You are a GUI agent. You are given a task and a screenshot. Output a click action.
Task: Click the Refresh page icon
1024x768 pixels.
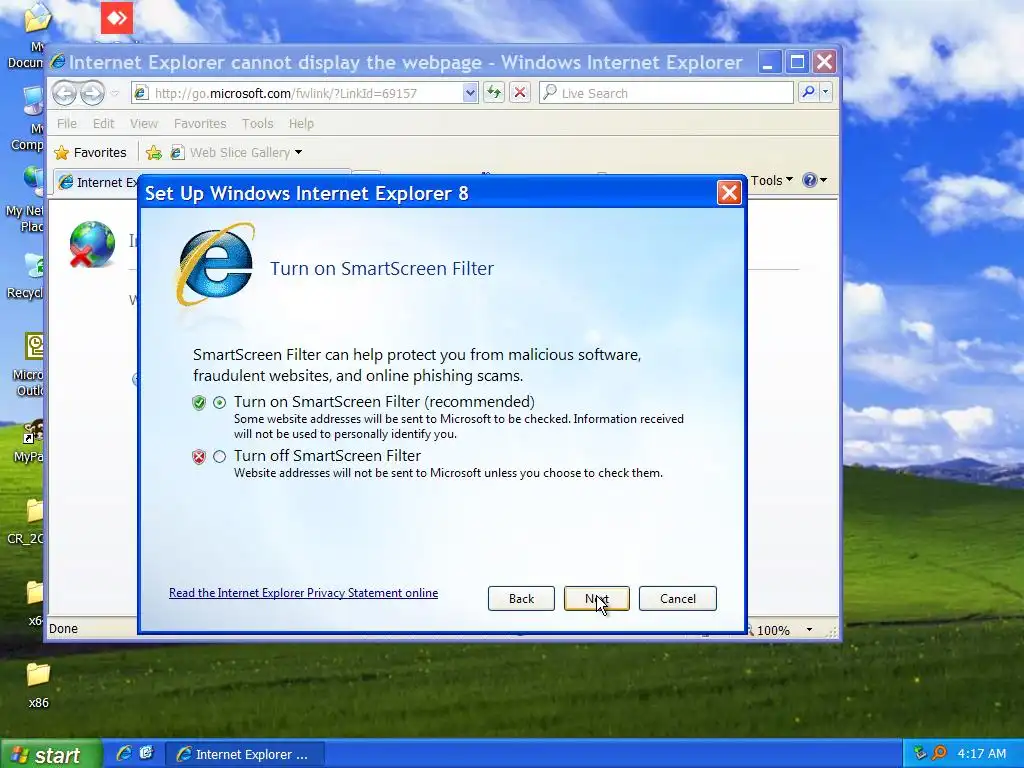[x=494, y=93]
